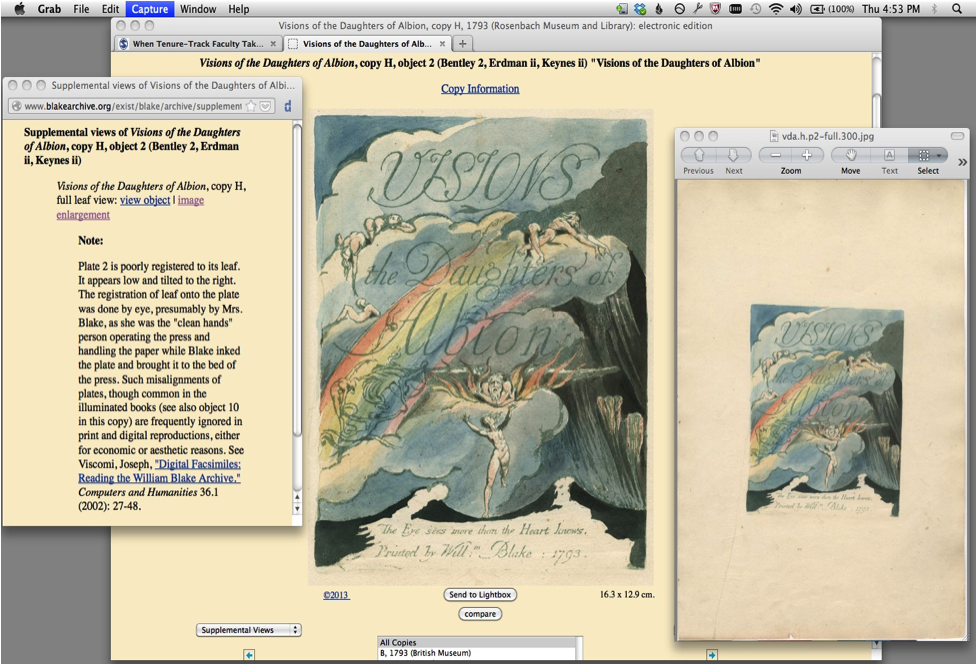Image resolution: width=977 pixels, height=665 pixels.
Task: Click the site identity globe icon
Action: (17, 106)
